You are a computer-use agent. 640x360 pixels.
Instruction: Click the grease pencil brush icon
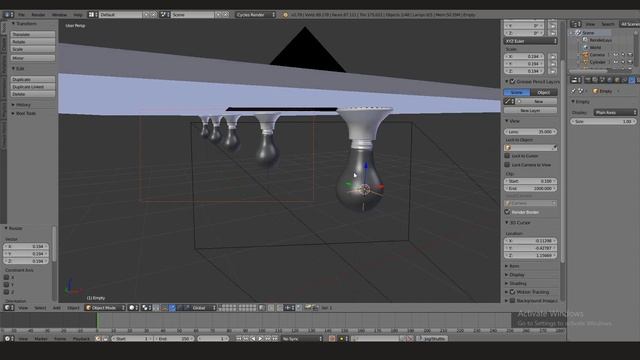pyautogui.click(x=508, y=101)
